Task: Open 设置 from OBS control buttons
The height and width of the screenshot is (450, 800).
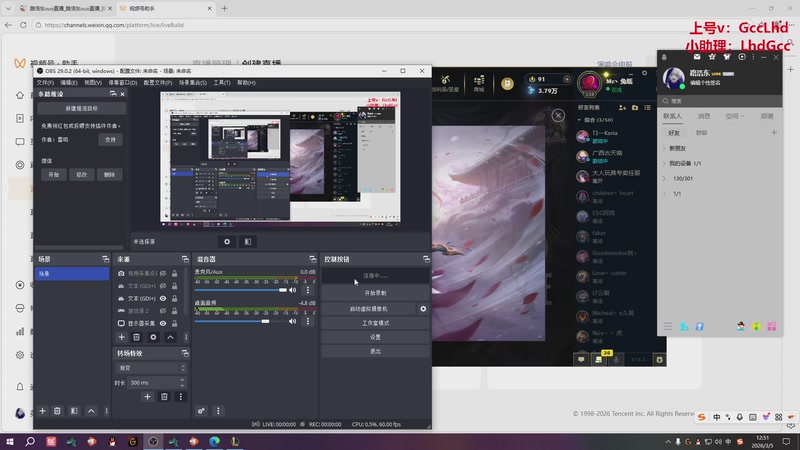Action: [x=375, y=337]
